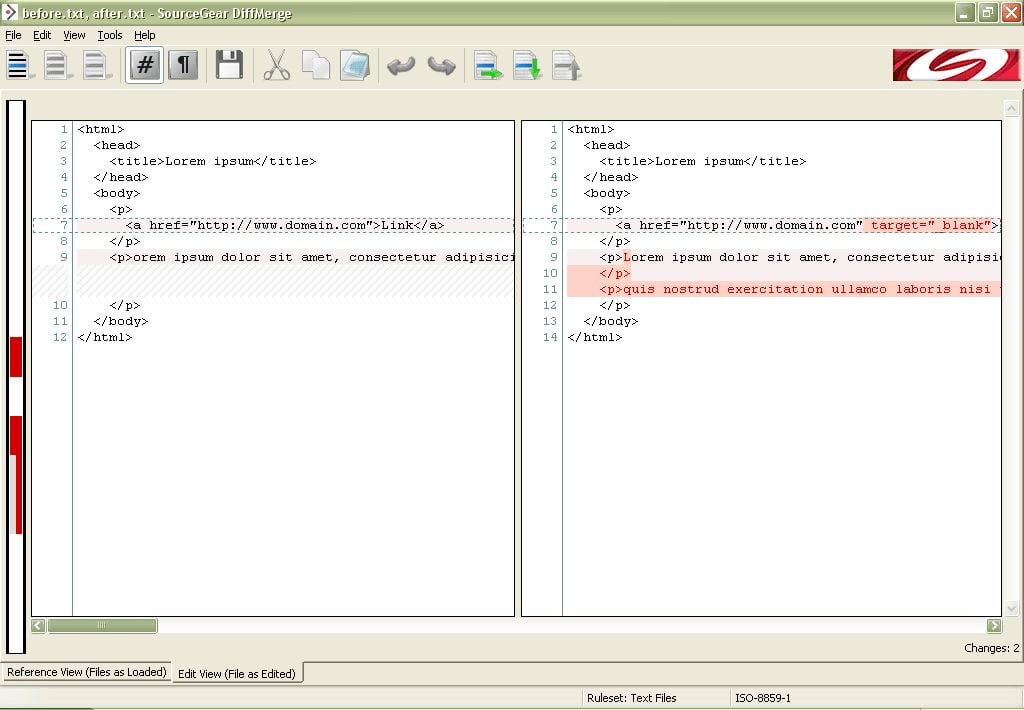Click the Copy pages icon
Viewport: 1024px width, 710px height.
(316, 65)
